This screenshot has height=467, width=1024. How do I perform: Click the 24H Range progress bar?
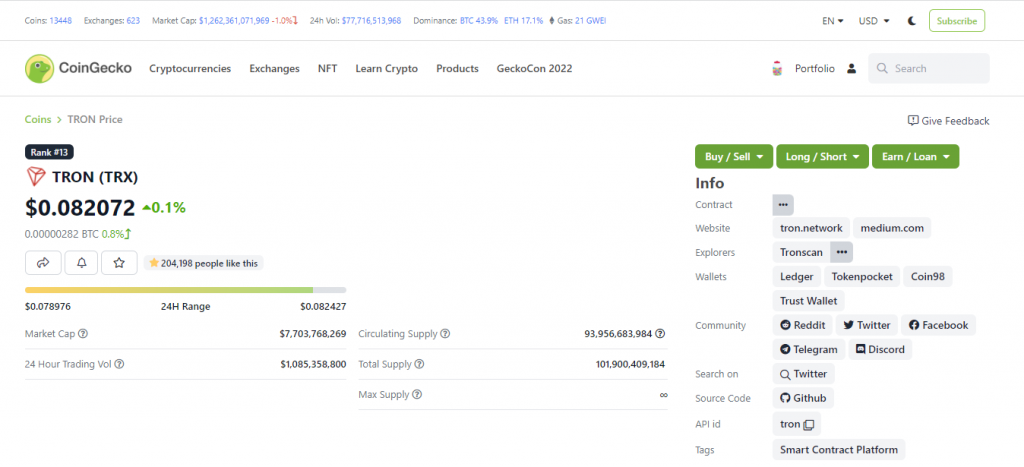pos(185,290)
